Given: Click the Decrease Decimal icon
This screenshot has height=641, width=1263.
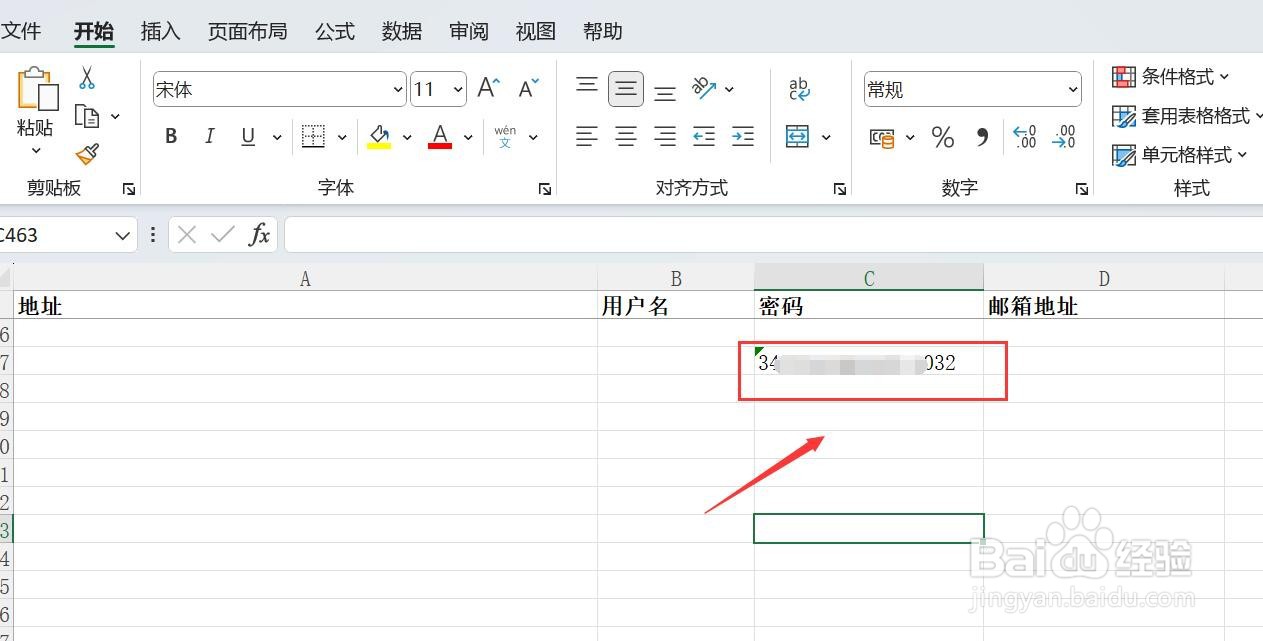Looking at the screenshot, I should tap(1063, 138).
